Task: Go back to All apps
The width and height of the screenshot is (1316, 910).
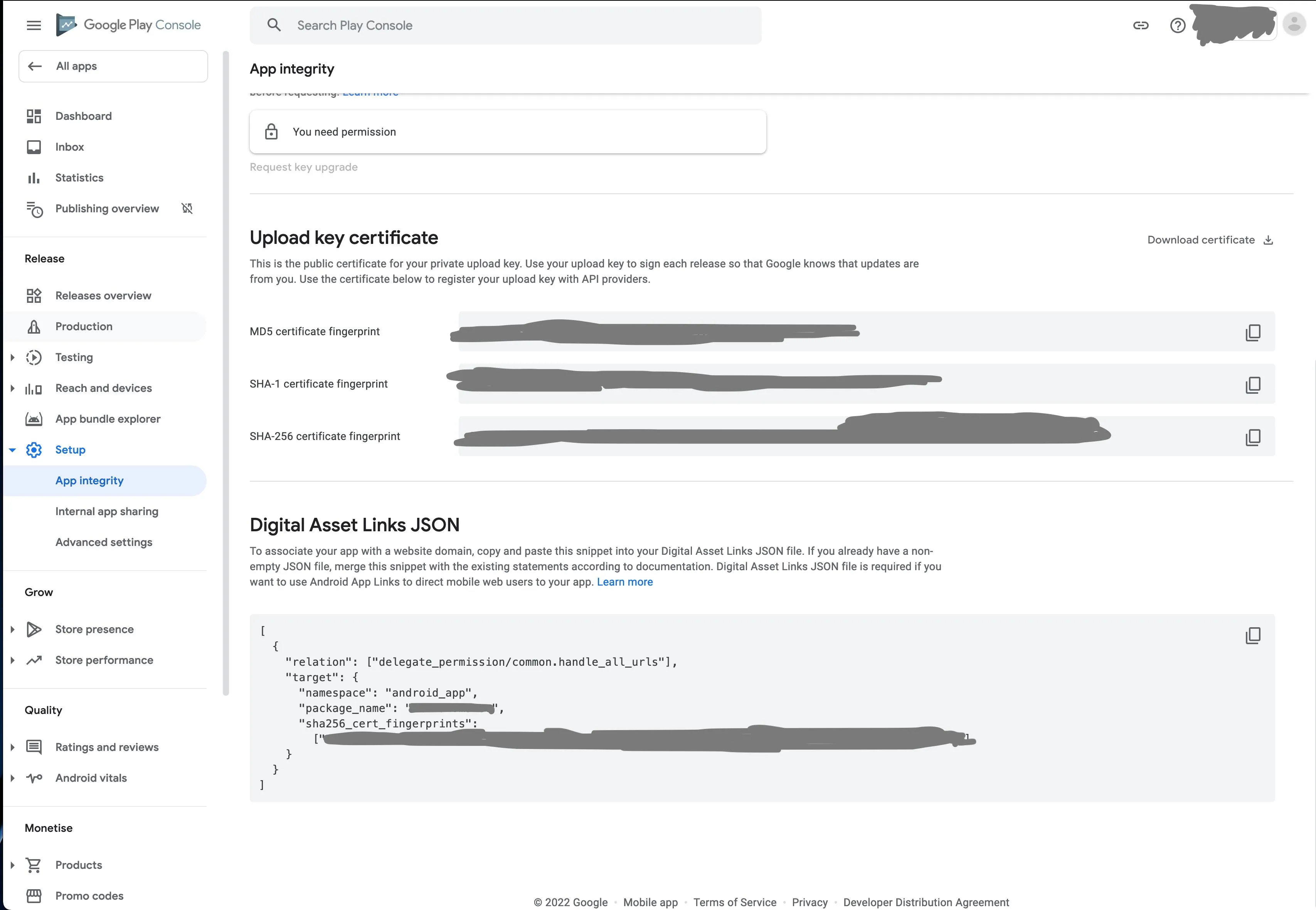Action: pyautogui.click(x=113, y=66)
